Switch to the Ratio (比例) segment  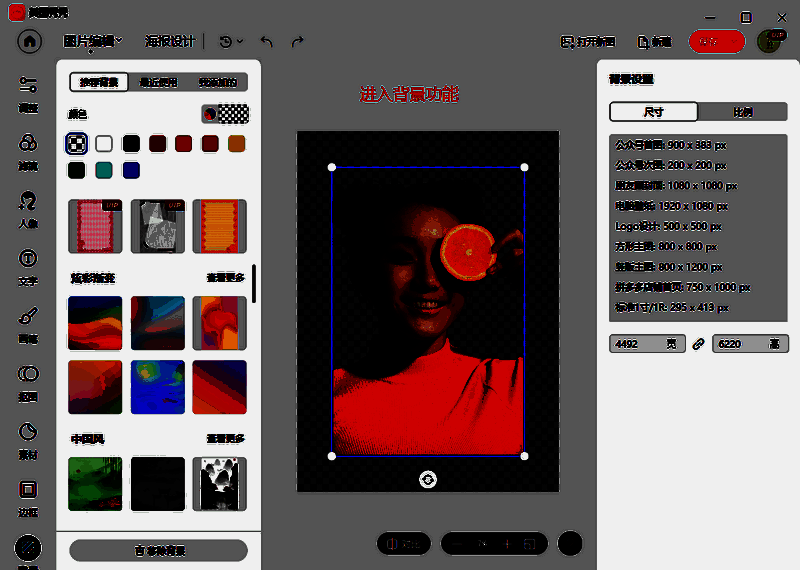[x=742, y=112]
